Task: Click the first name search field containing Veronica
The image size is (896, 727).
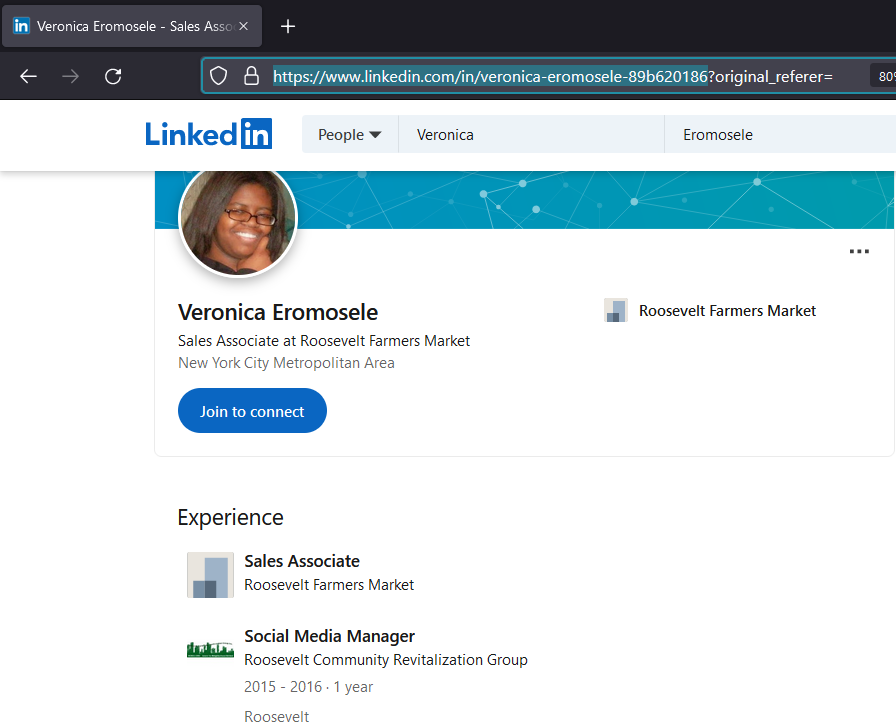Action: pos(531,134)
